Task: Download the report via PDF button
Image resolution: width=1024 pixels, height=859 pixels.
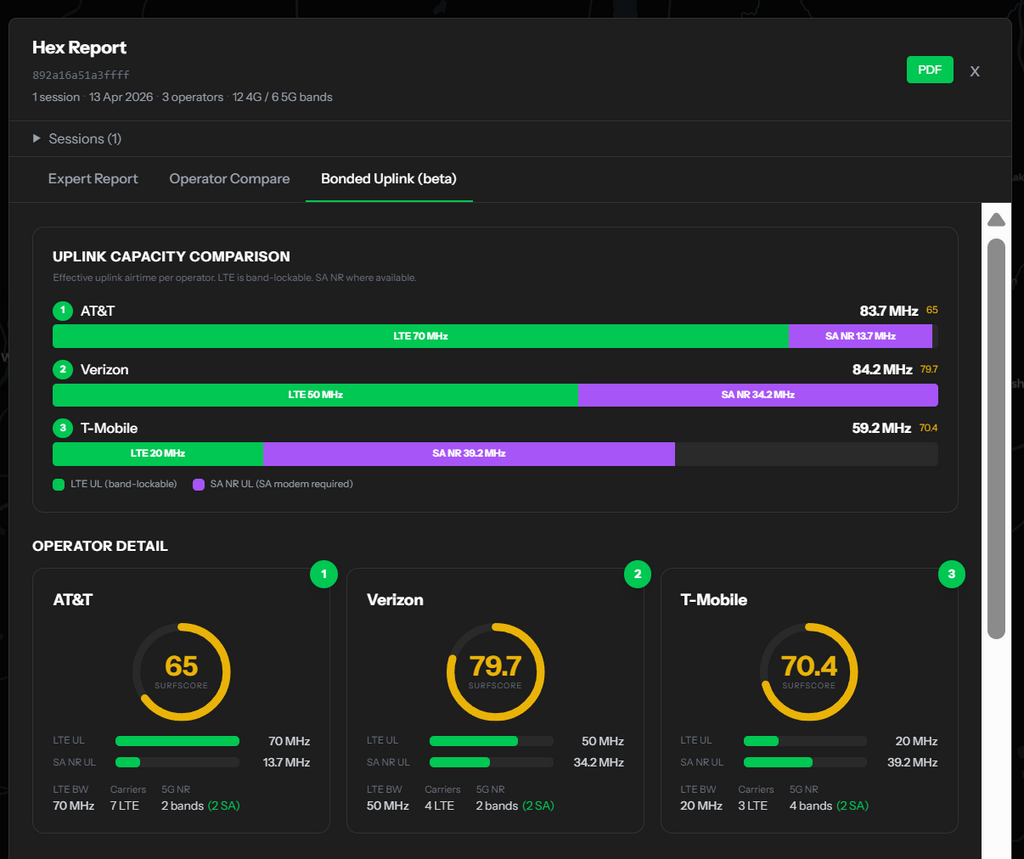Action: [x=929, y=70]
